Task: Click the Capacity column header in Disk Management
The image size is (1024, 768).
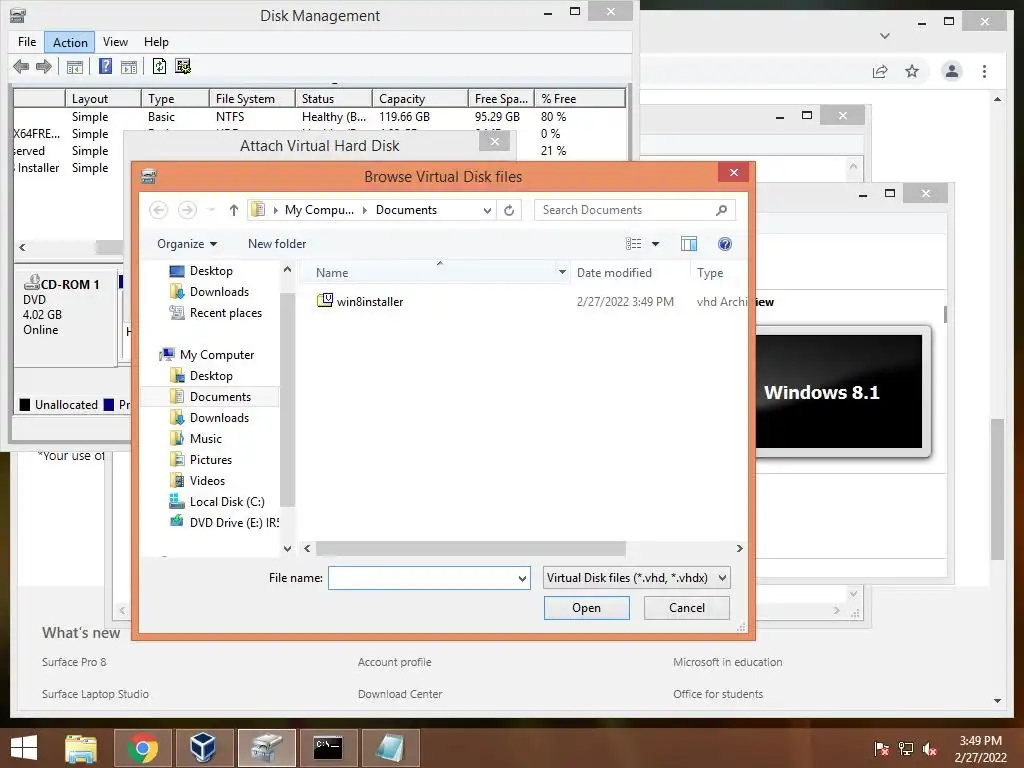Action: [x=420, y=99]
